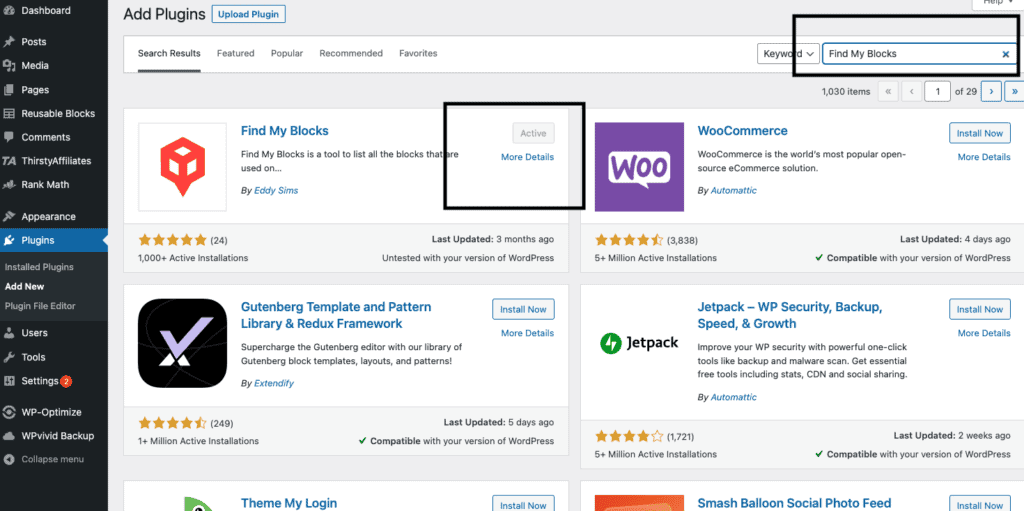Click the Appearance brush icon
The width and height of the screenshot is (1024, 511).
[9, 216]
